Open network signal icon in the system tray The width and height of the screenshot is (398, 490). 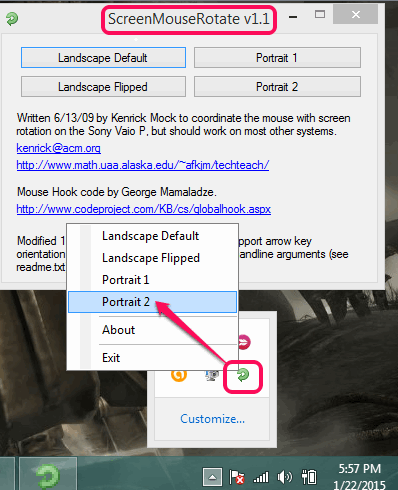261,477
